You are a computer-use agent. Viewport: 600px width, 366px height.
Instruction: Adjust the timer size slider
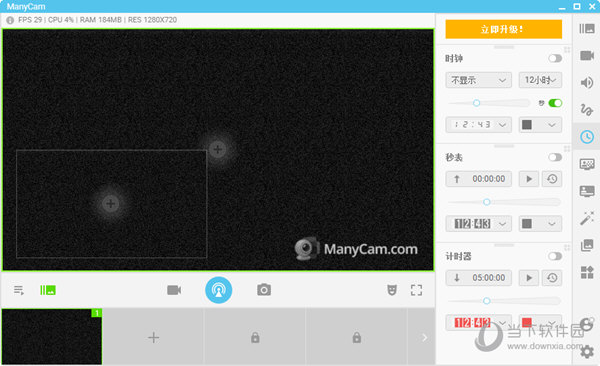pyautogui.click(x=504, y=301)
